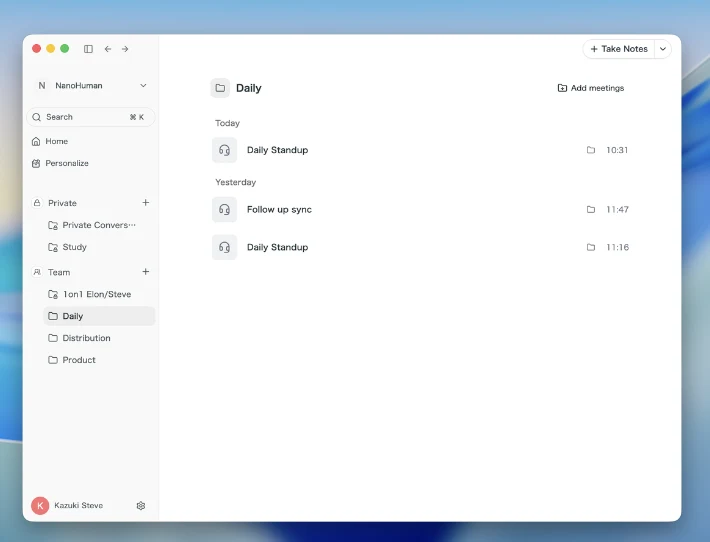The height and width of the screenshot is (542, 710).
Task: Click the folder icon beside 10:31
Action: [x=591, y=150]
